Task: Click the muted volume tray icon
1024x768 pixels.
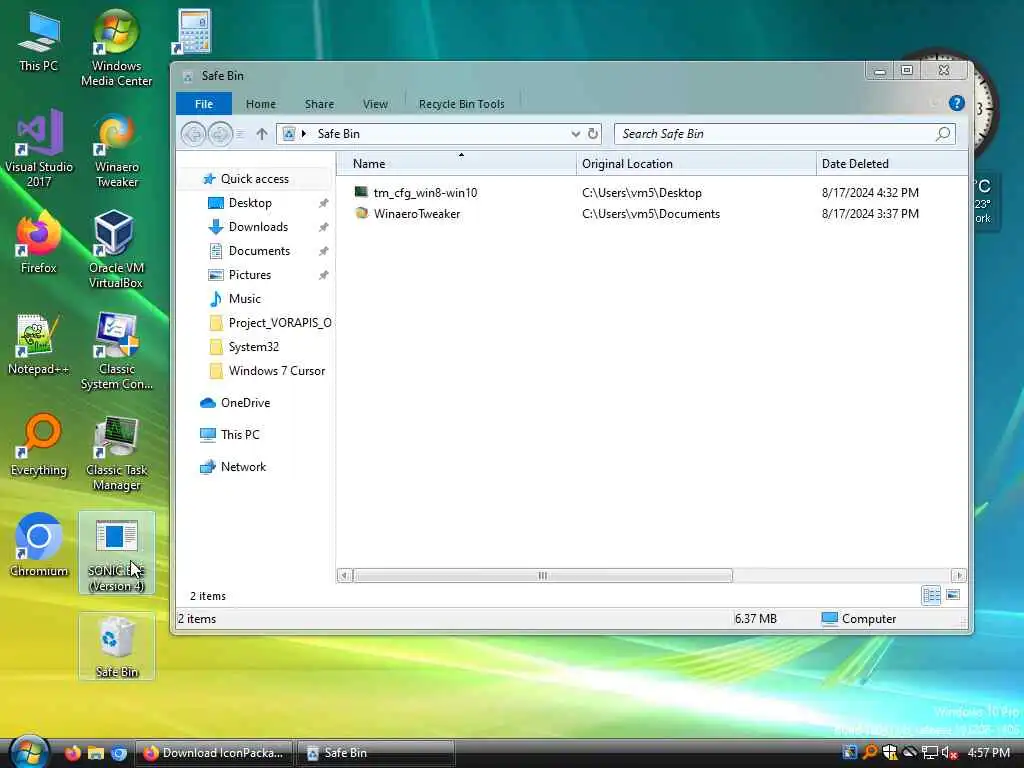Action: click(x=950, y=752)
